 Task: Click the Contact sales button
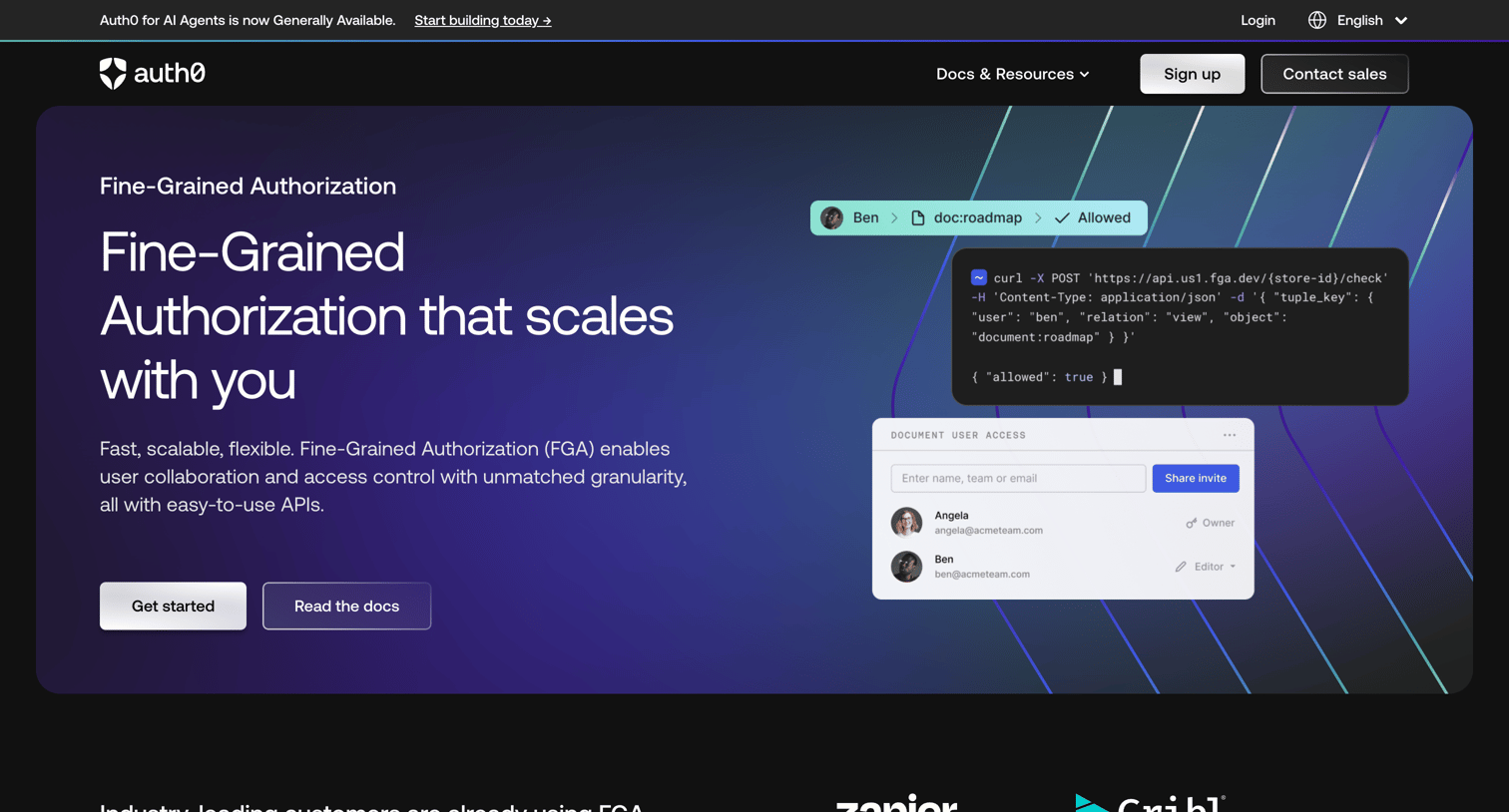tap(1334, 74)
